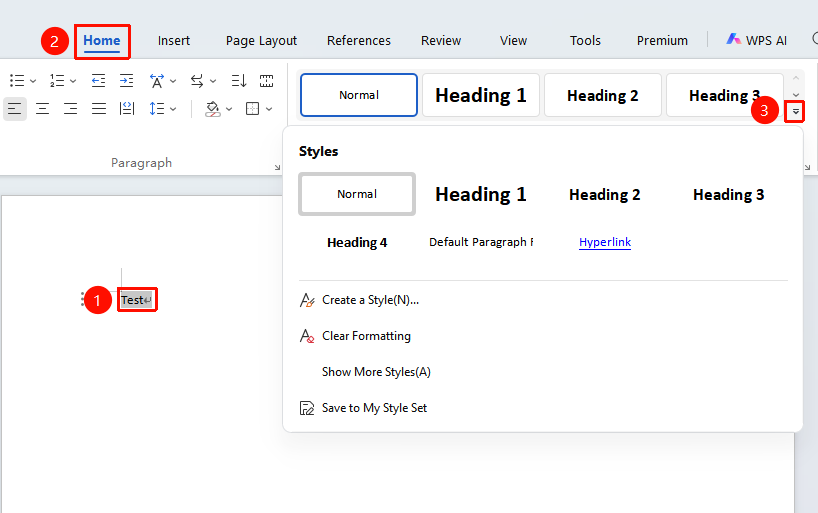Apply distributed alignment
This screenshot has height=513, width=818.
[127, 109]
